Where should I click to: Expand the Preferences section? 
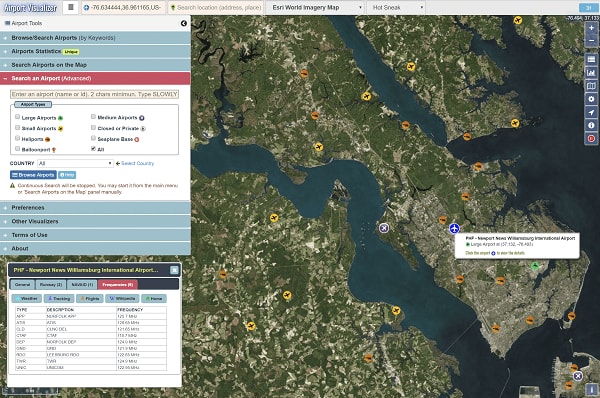click(95, 208)
